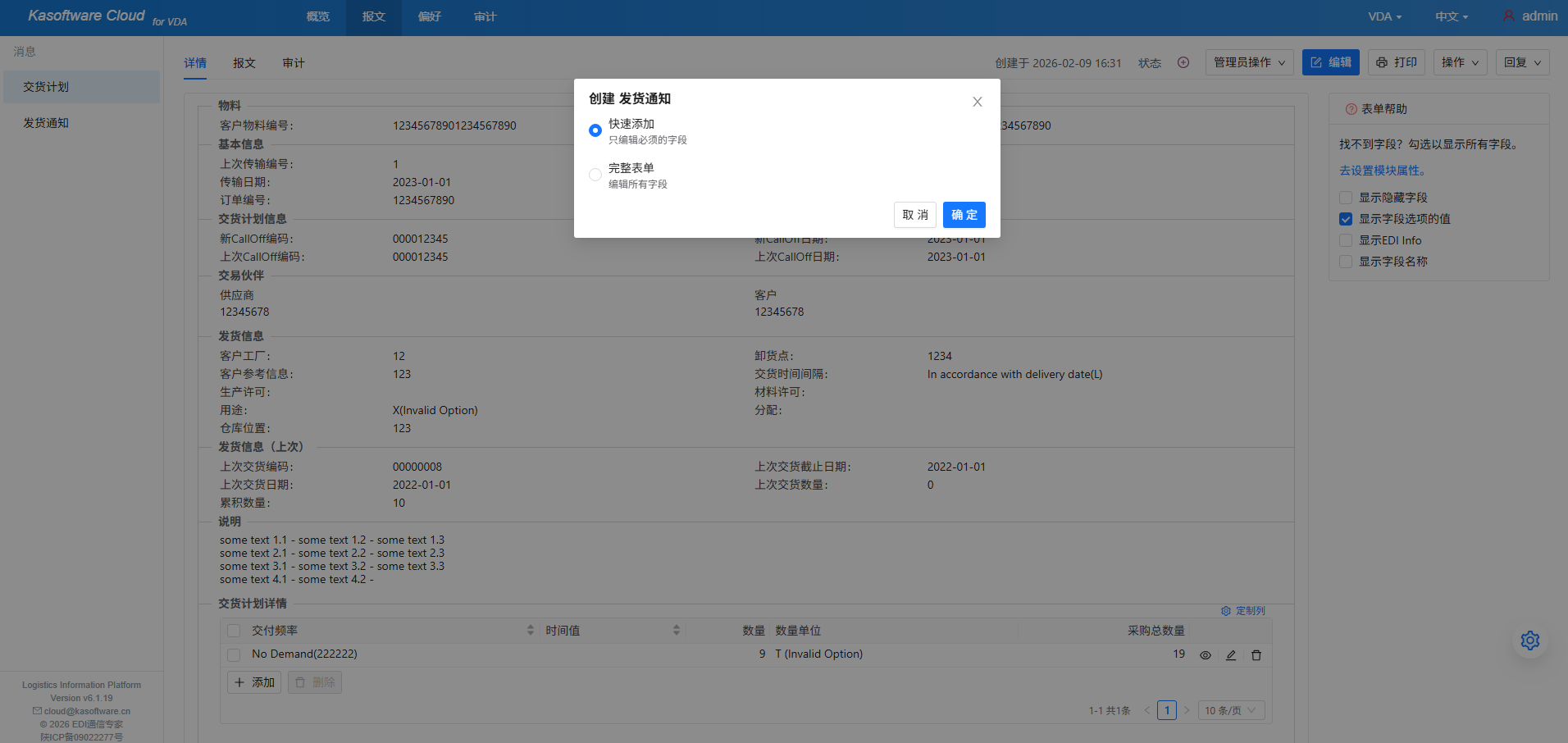Image resolution: width=1568 pixels, height=743 pixels.
Task: Switch to the 审计 tab beside 报文
Action: pos(294,63)
